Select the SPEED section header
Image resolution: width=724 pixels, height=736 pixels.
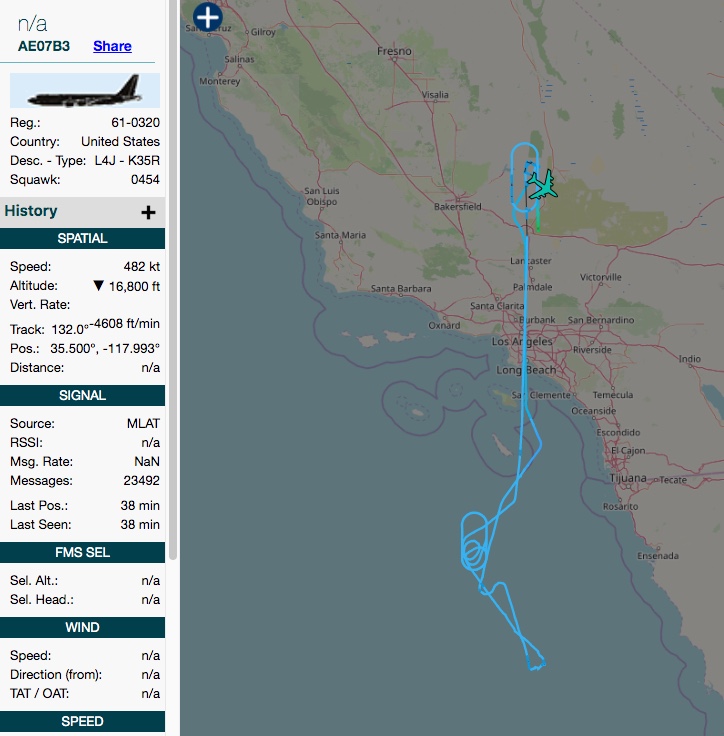click(82, 721)
